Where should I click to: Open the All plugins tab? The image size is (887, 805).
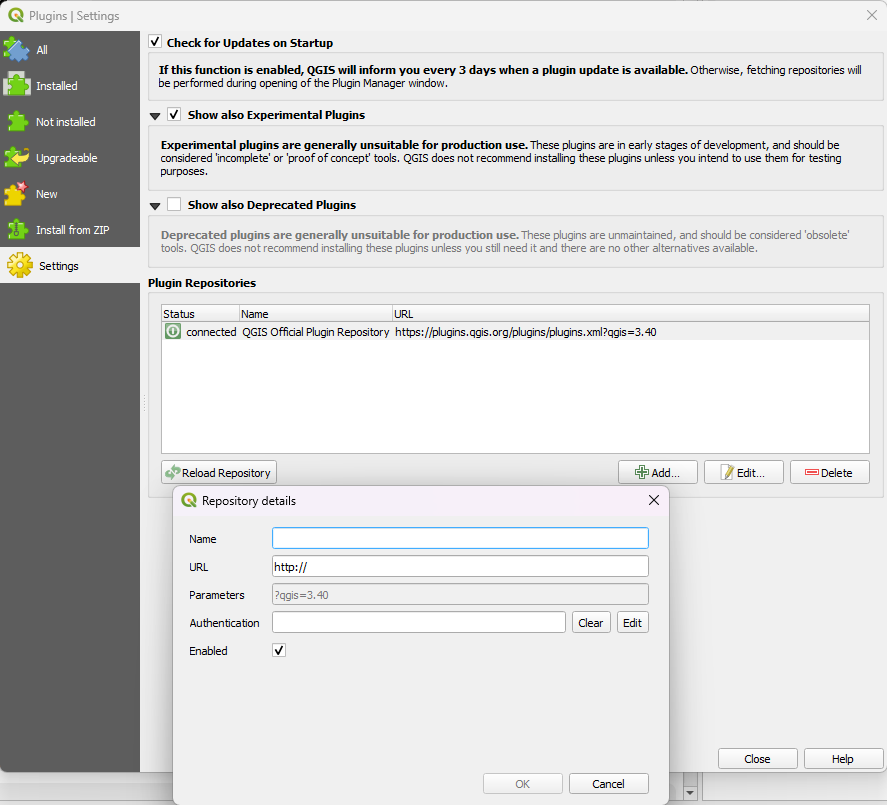[x=70, y=50]
